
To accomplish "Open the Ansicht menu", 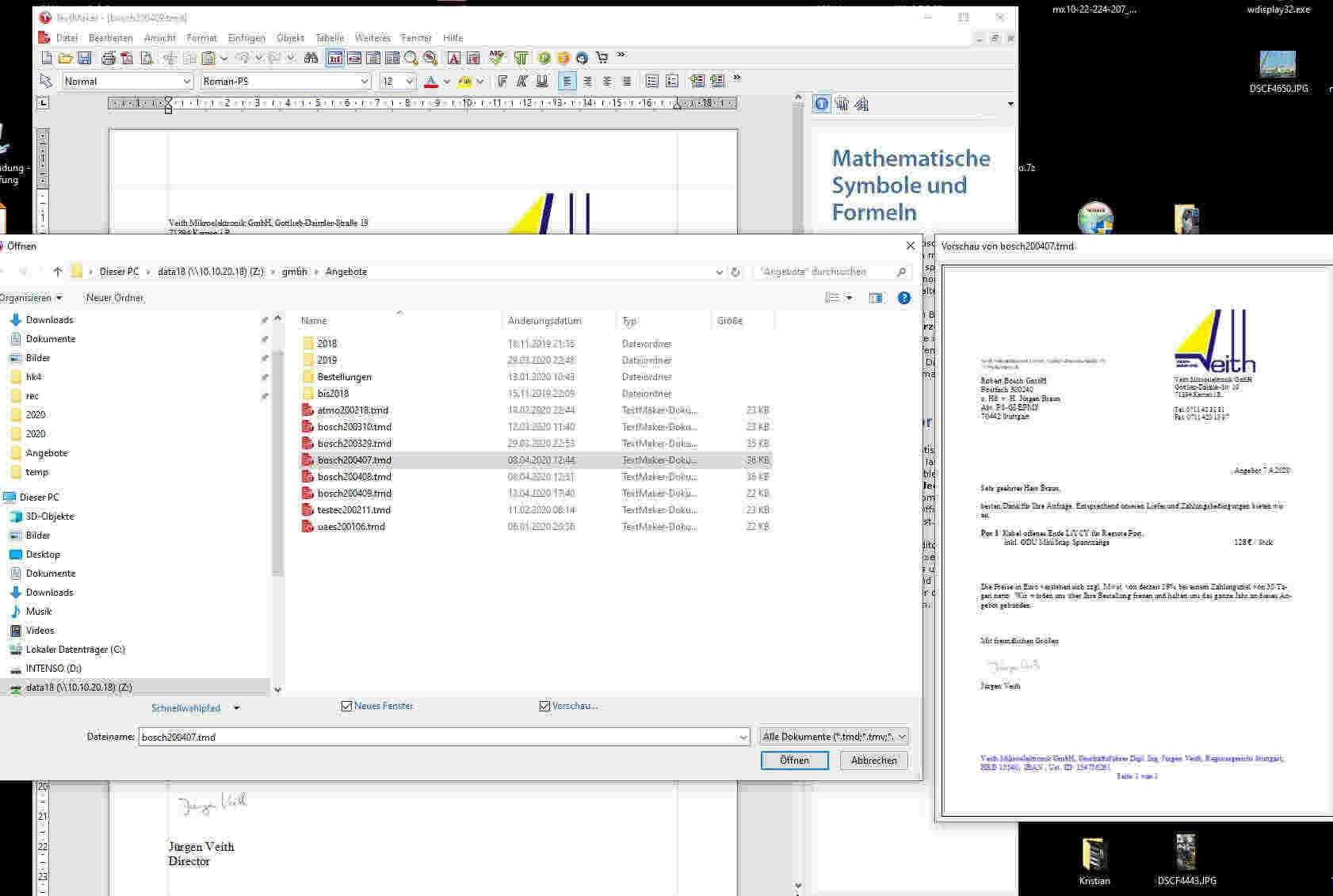I will (159, 38).
